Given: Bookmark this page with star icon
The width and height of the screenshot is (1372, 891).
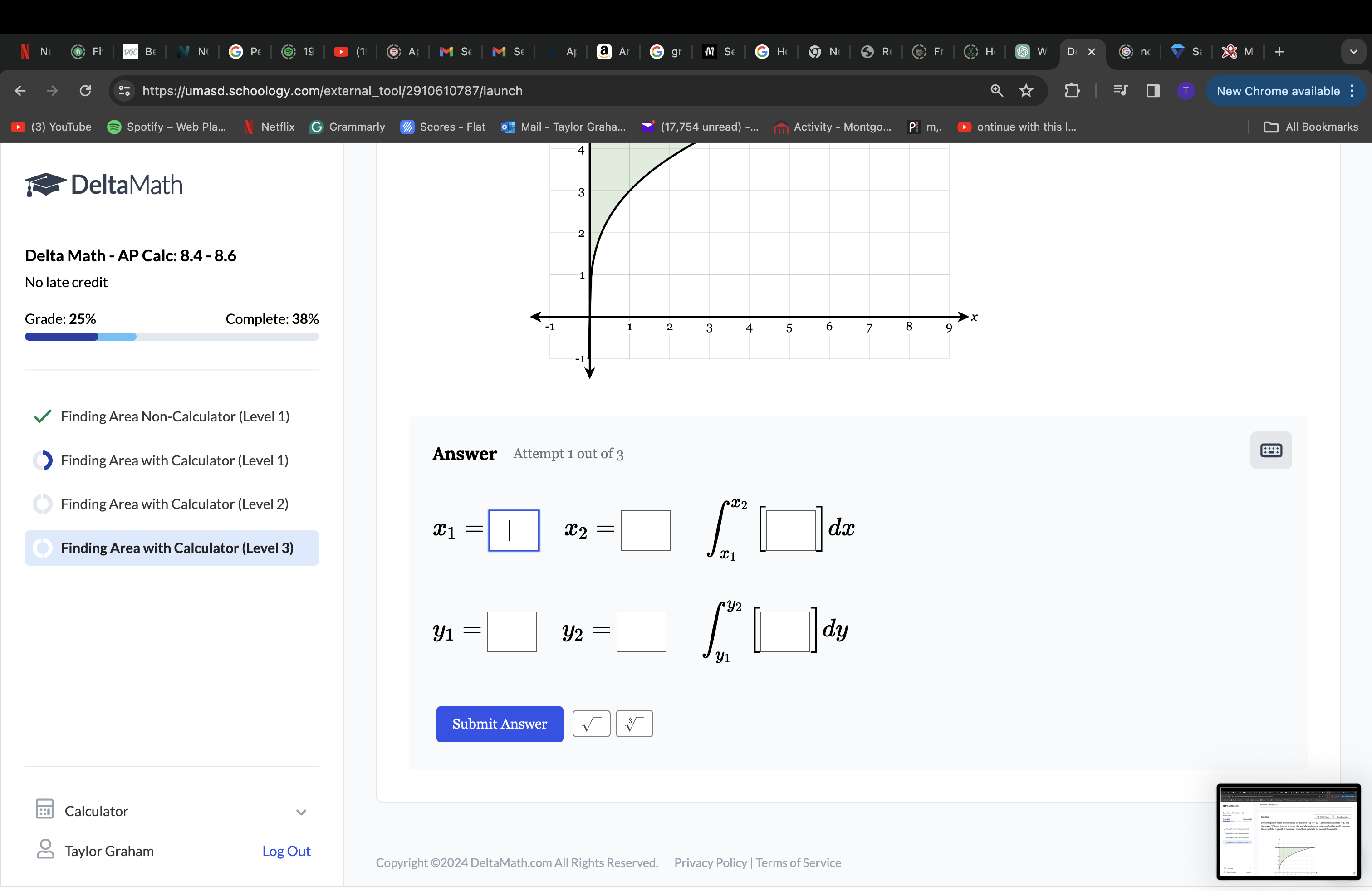Looking at the screenshot, I should (1026, 90).
